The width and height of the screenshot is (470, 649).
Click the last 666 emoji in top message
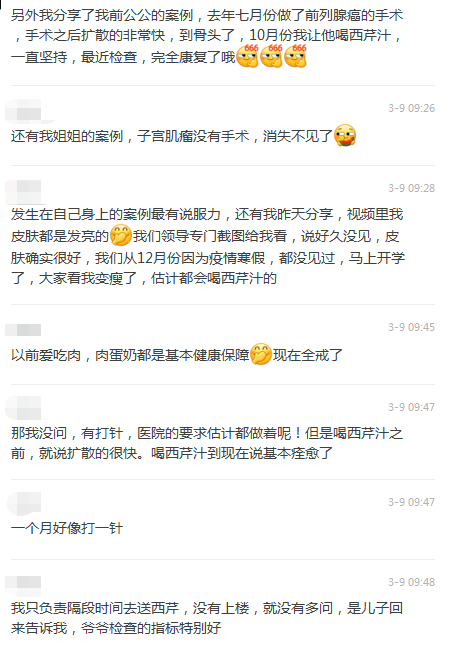pos(295,56)
